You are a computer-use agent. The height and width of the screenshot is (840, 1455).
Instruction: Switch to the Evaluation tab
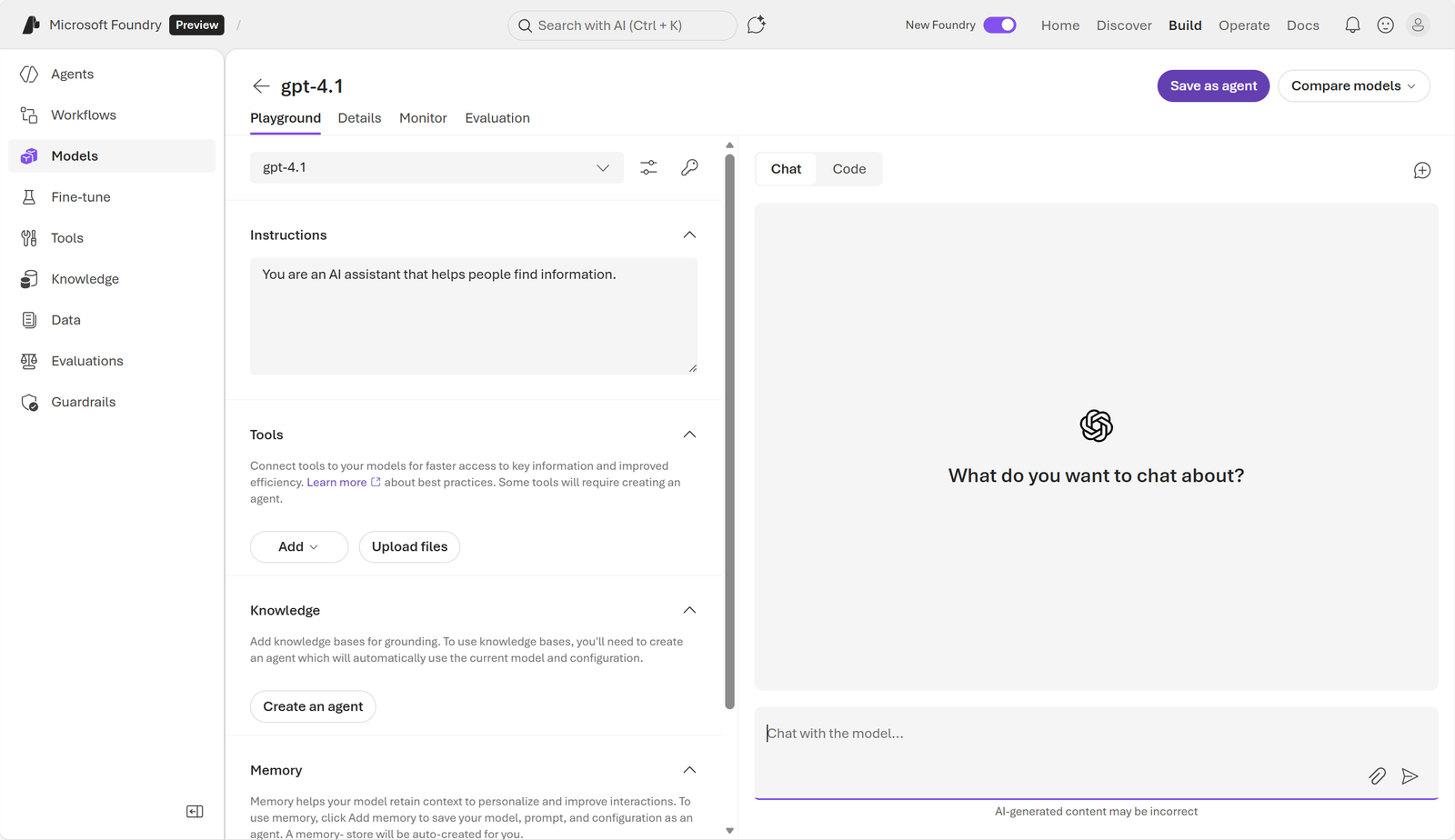click(x=497, y=118)
